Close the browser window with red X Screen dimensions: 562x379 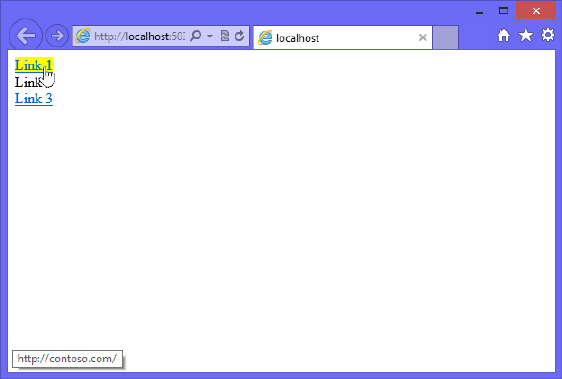coord(536,10)
